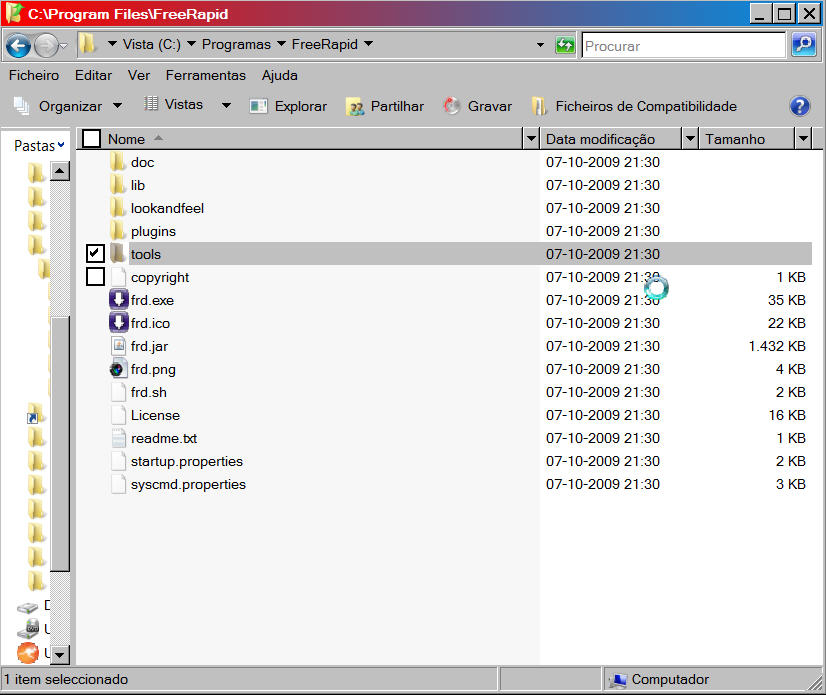
Task: Open the Ferramentas menu
Action: click(x=205, y=75)
